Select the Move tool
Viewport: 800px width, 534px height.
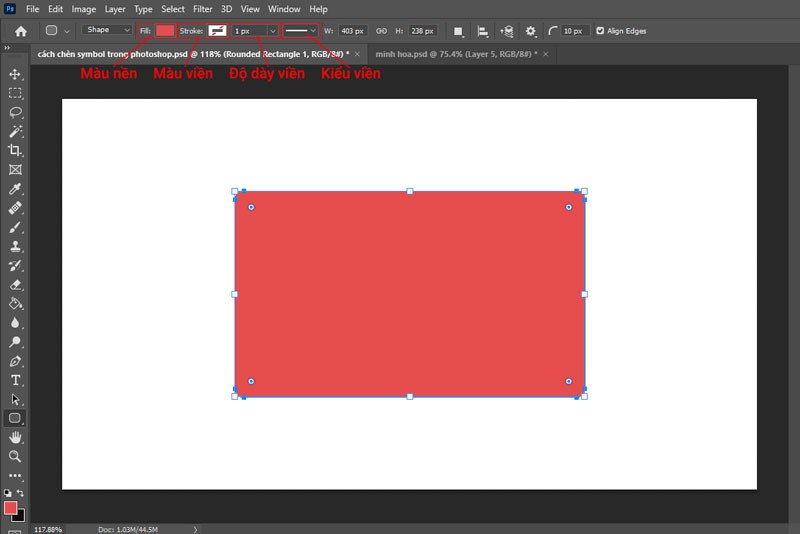click(15, 74)
